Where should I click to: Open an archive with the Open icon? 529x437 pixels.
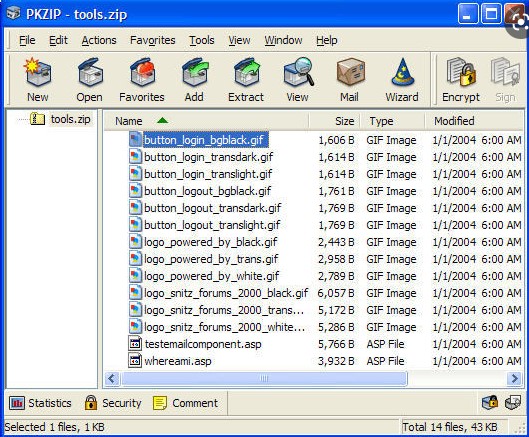[90, 72]
